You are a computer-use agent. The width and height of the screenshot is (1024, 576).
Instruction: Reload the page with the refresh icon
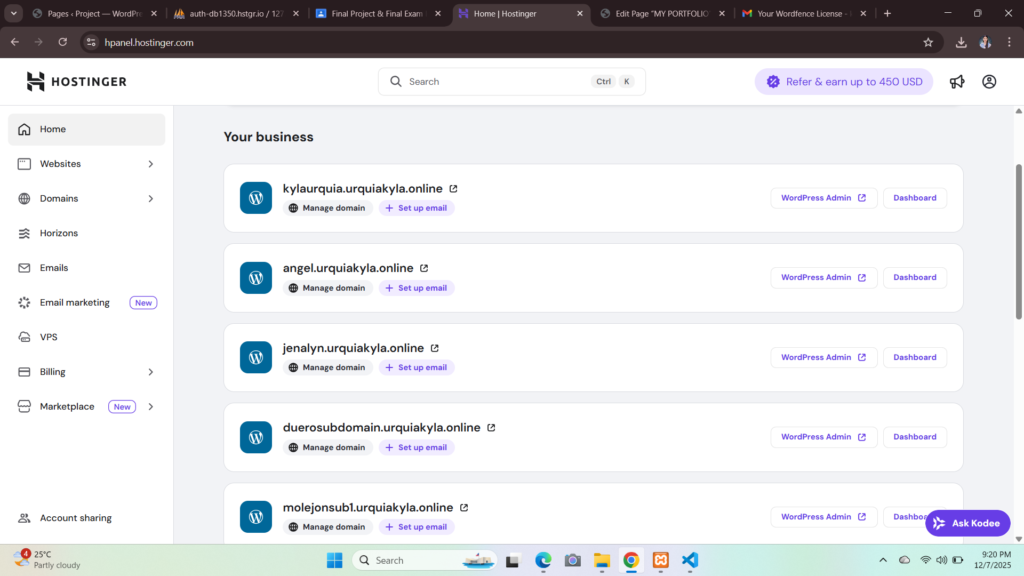(63, 43)
